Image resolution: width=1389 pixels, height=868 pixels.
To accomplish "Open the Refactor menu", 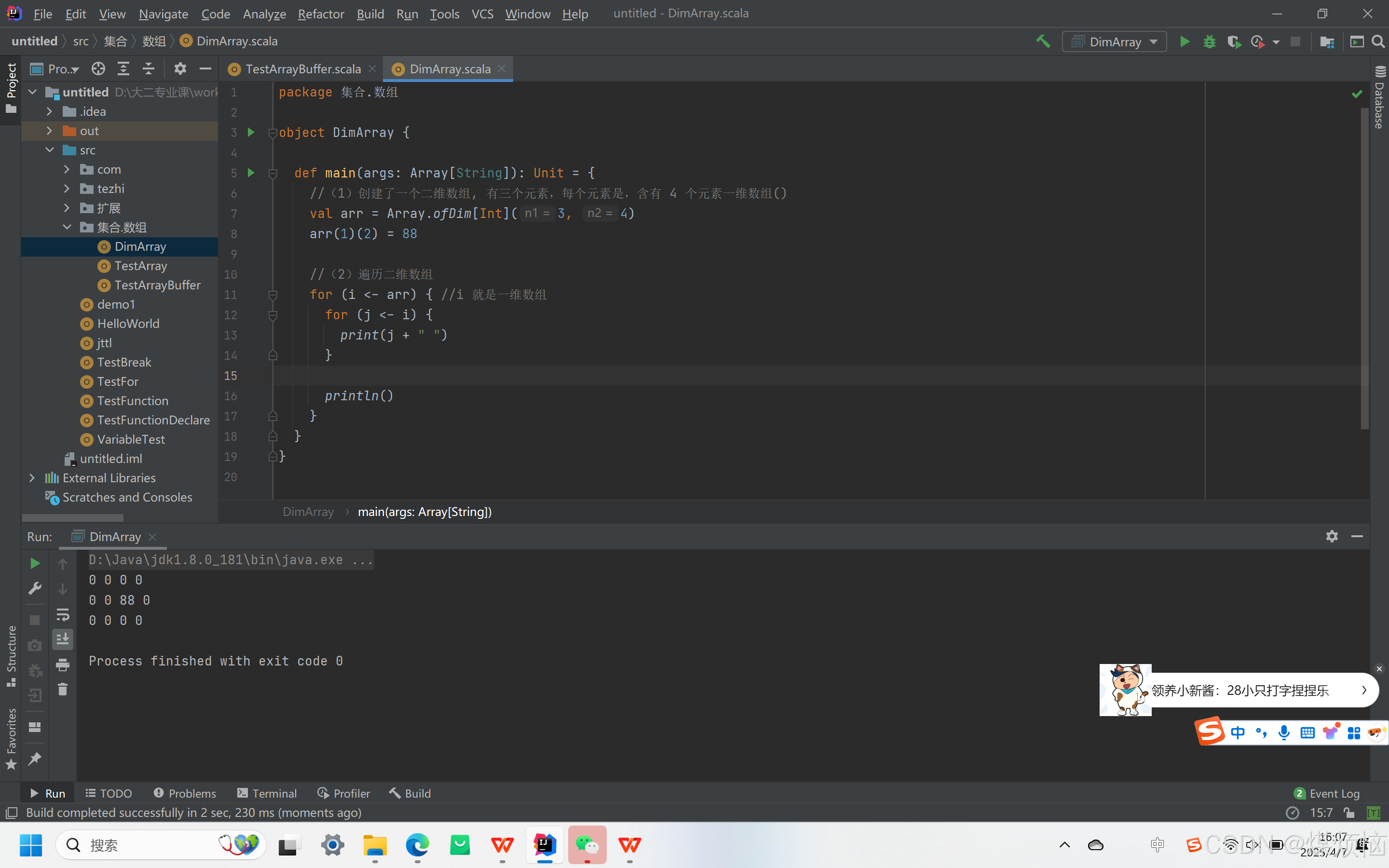I will tap(320, 14).
